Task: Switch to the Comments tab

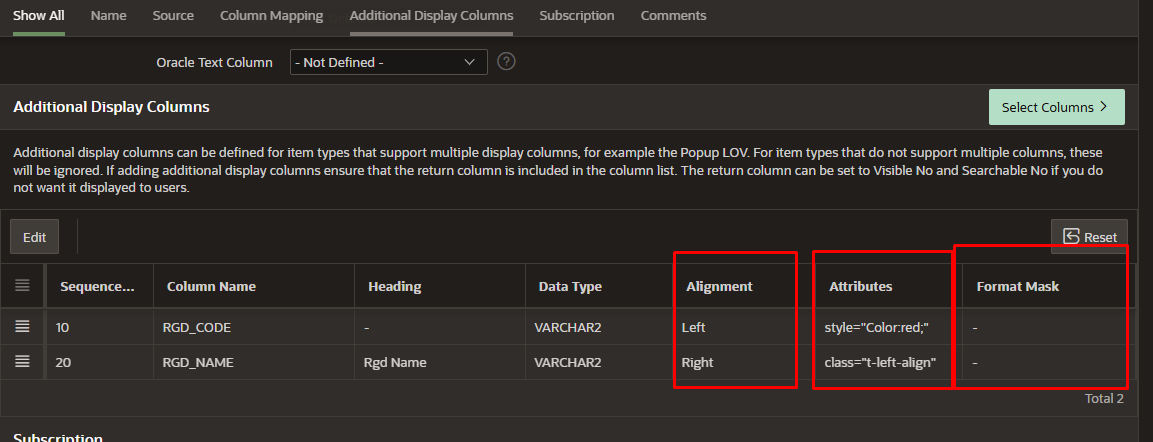Action: pyautogui.click(x=673, y=16)
